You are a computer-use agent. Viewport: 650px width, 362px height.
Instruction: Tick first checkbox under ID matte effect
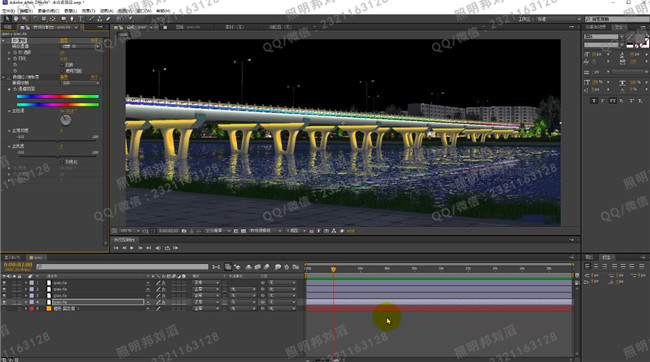(x=63, y=65)
